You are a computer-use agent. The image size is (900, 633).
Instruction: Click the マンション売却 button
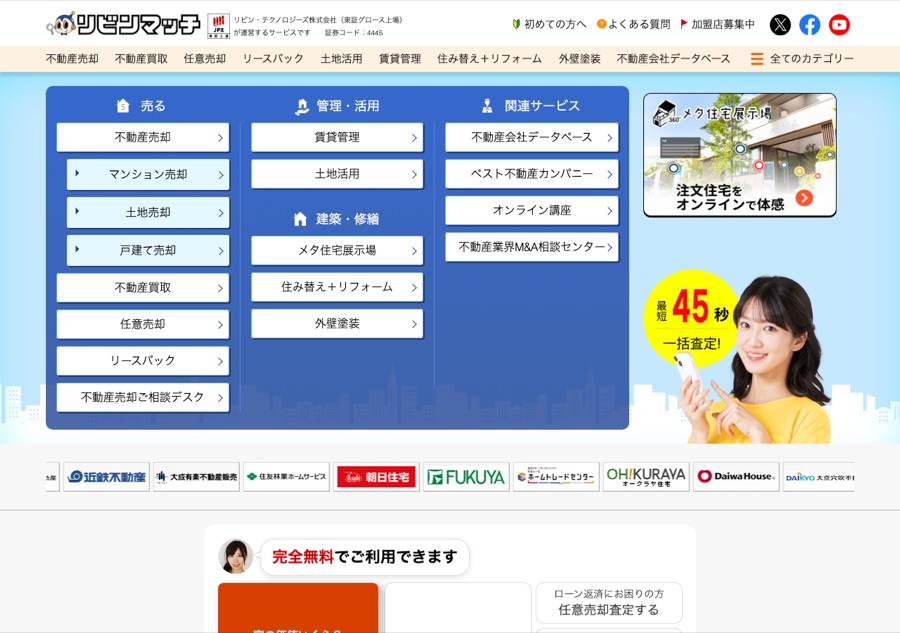click(148, 174)
